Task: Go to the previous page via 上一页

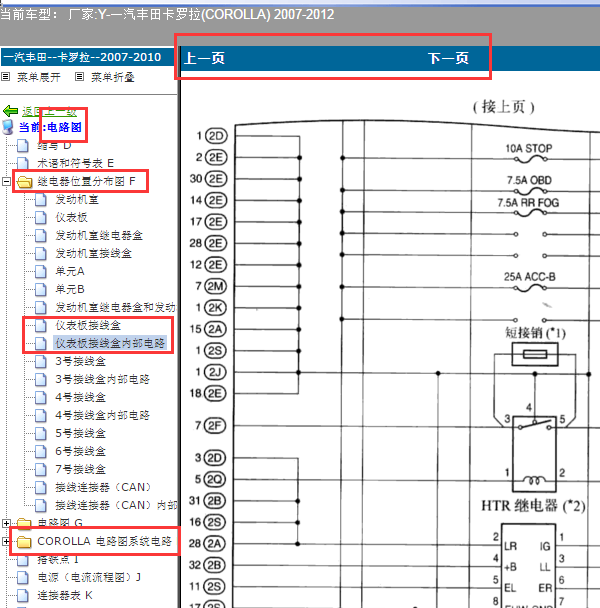Action: pos(204,58)
